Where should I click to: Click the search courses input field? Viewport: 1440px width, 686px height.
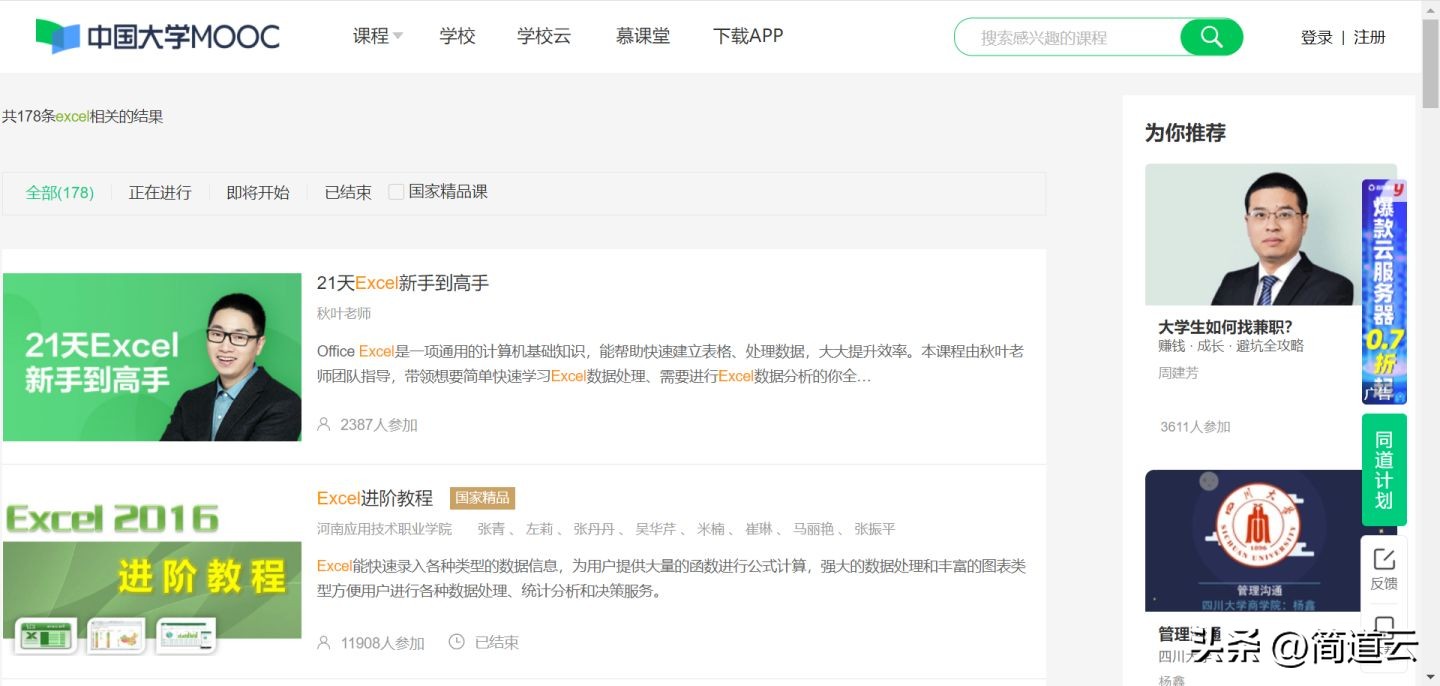coord(1067,37)
